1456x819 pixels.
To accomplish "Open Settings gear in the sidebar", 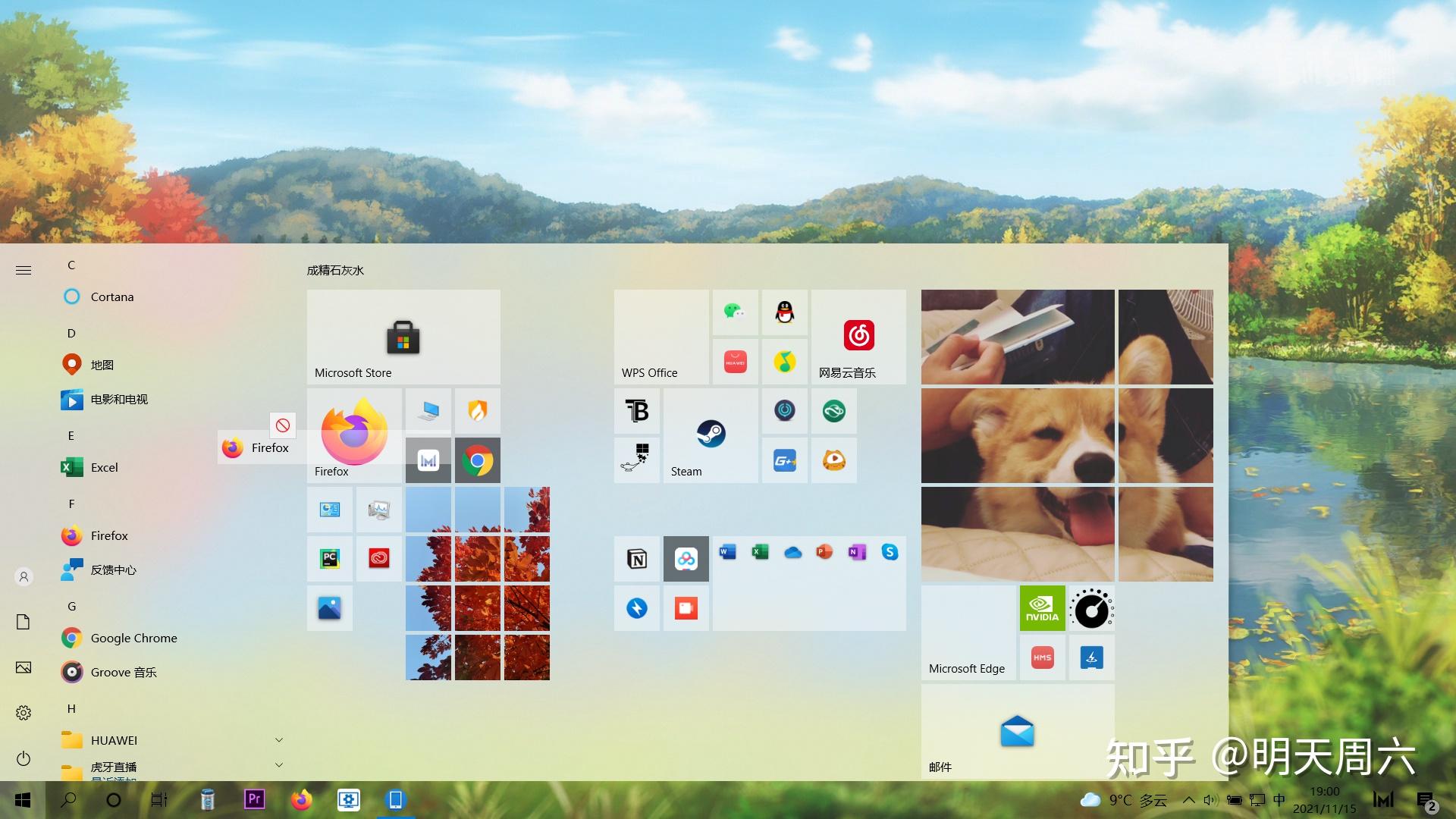I will (x=24, y=713).
